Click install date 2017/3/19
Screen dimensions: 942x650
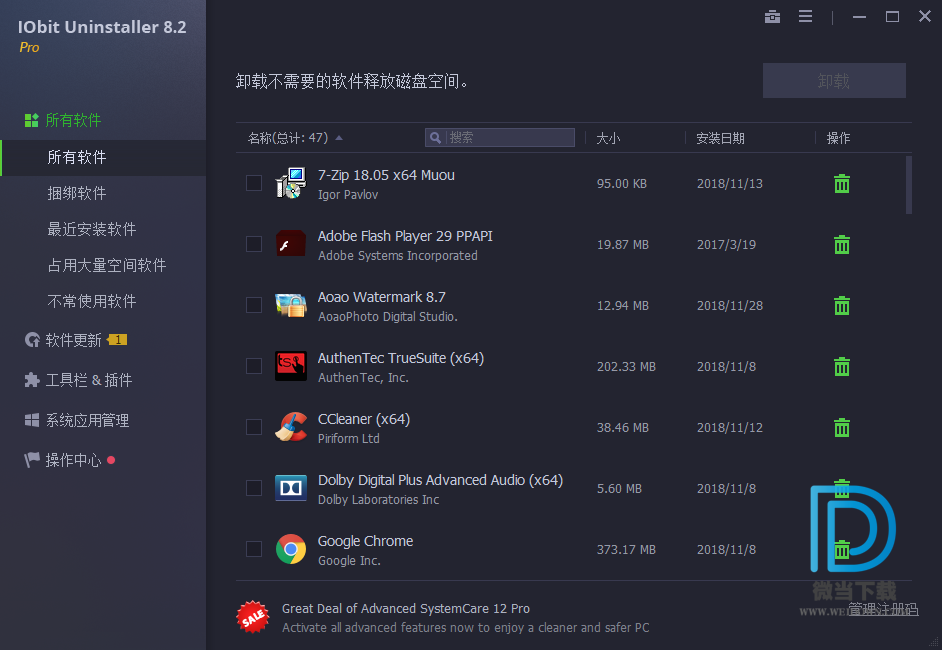pos(726,245)
